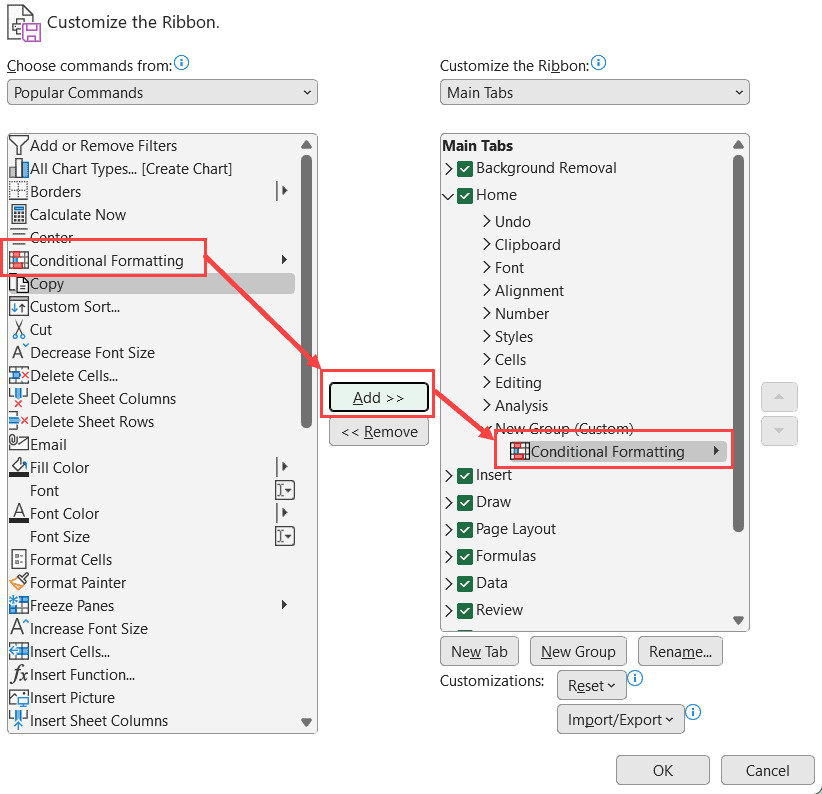Open the Import/Export dropdown button
This screenshot has width=822, height=794.
tap(620, 719)
